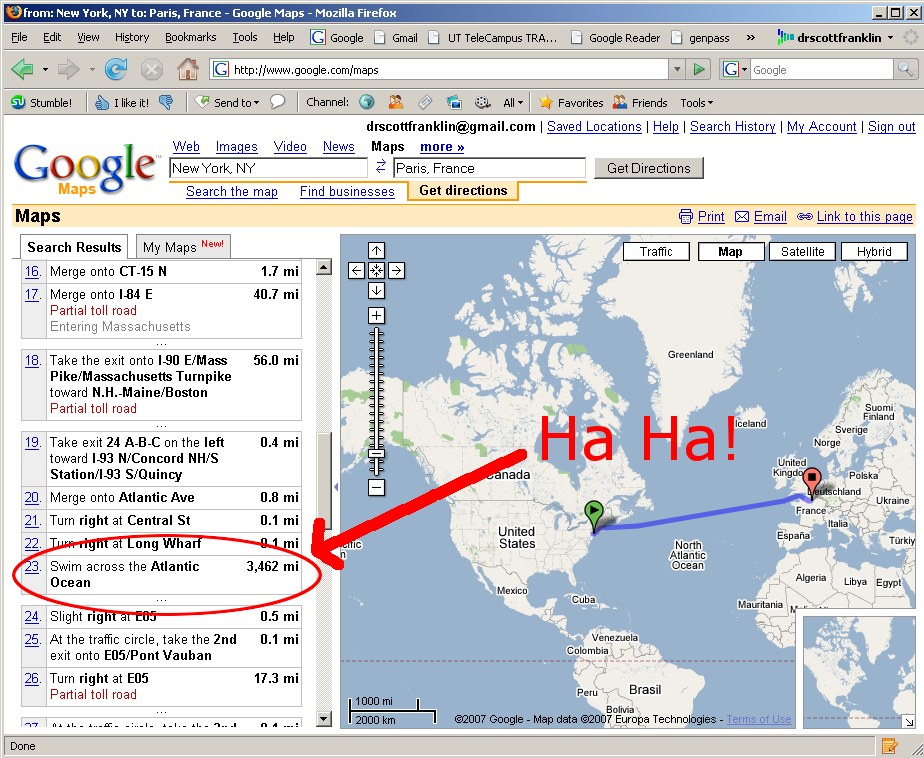
Task: Click the map zoom in plus button
Action: tap(376, 315)
